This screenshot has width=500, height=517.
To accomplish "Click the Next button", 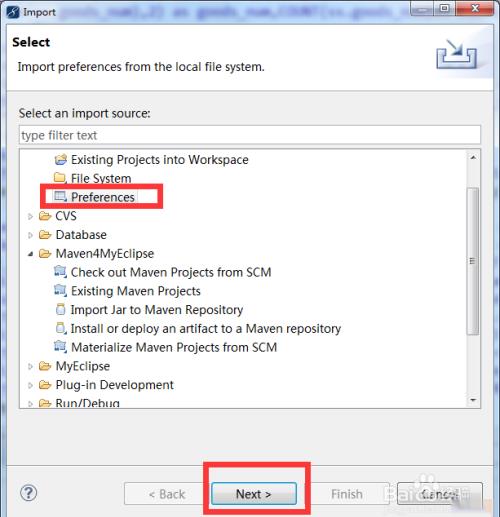I will tap(254, 494).
